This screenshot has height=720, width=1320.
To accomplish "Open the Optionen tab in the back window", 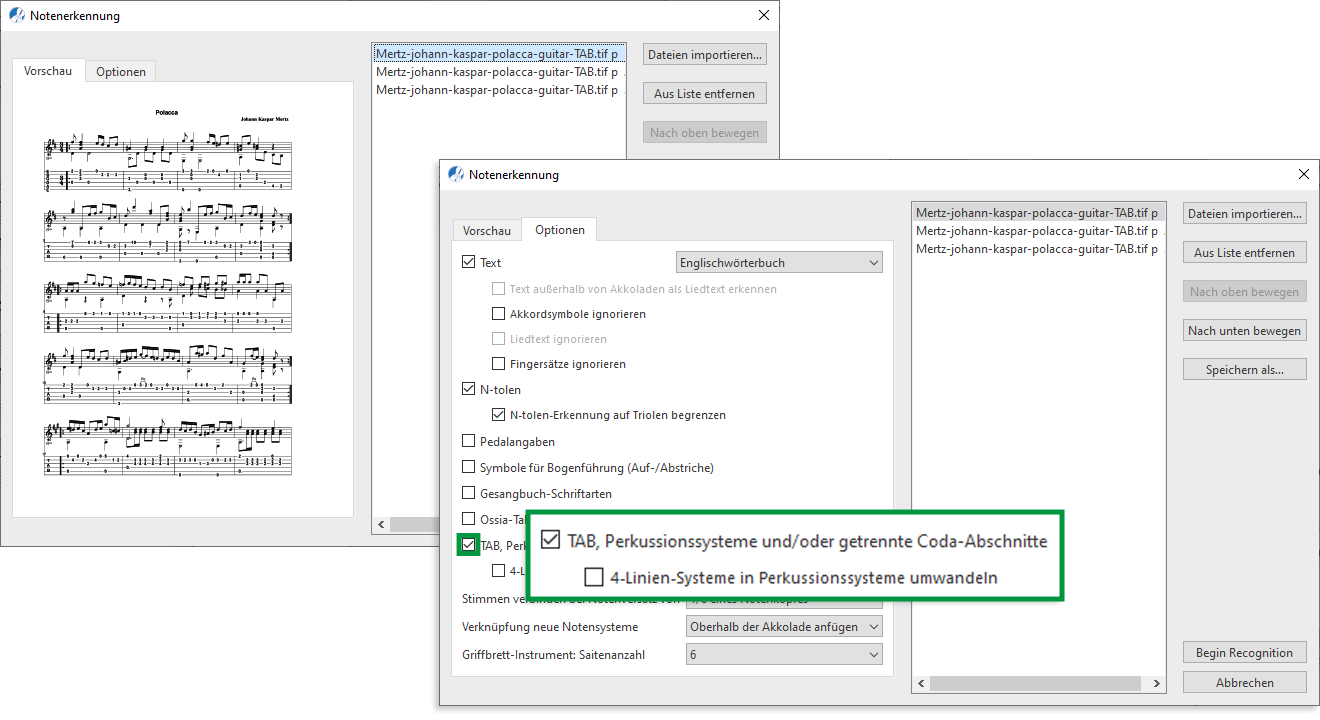I will coord(121,71).
